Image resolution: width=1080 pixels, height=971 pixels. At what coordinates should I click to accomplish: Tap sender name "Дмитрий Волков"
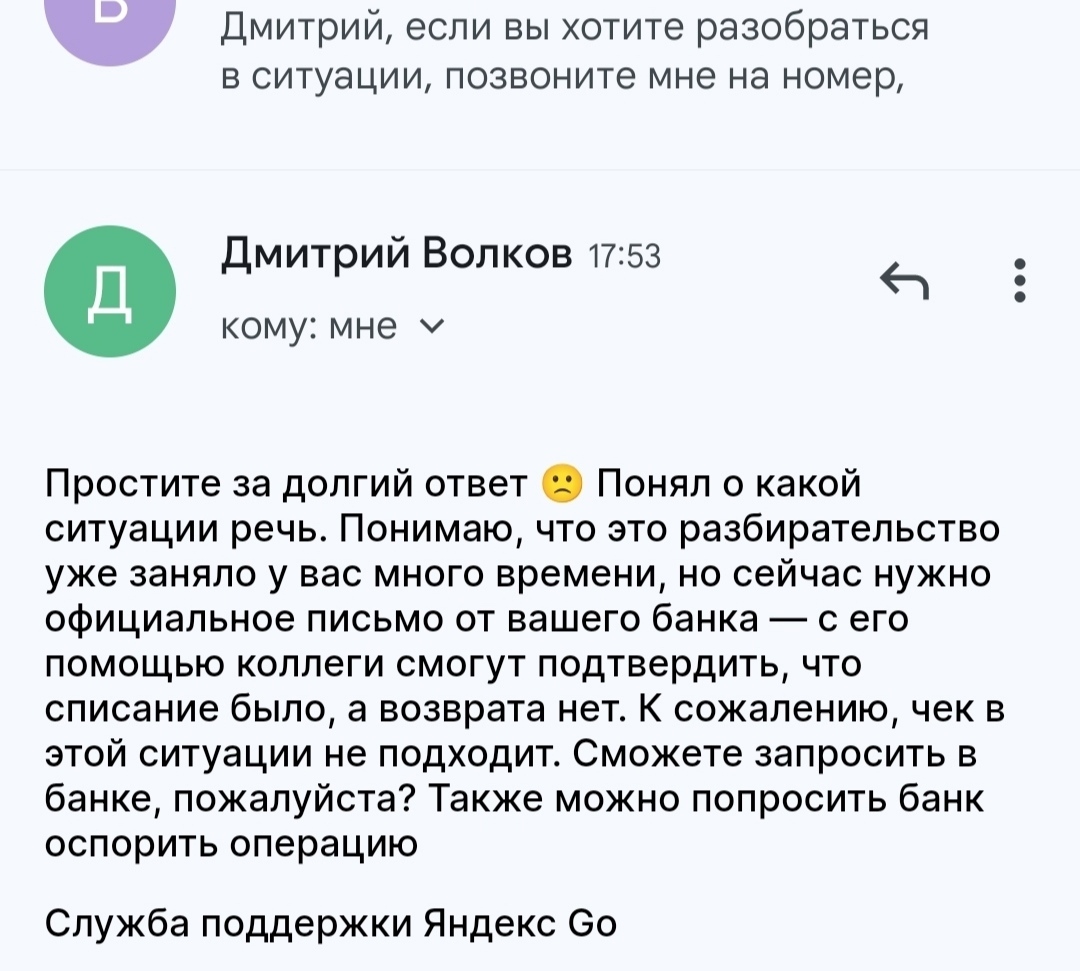point(395,259)
